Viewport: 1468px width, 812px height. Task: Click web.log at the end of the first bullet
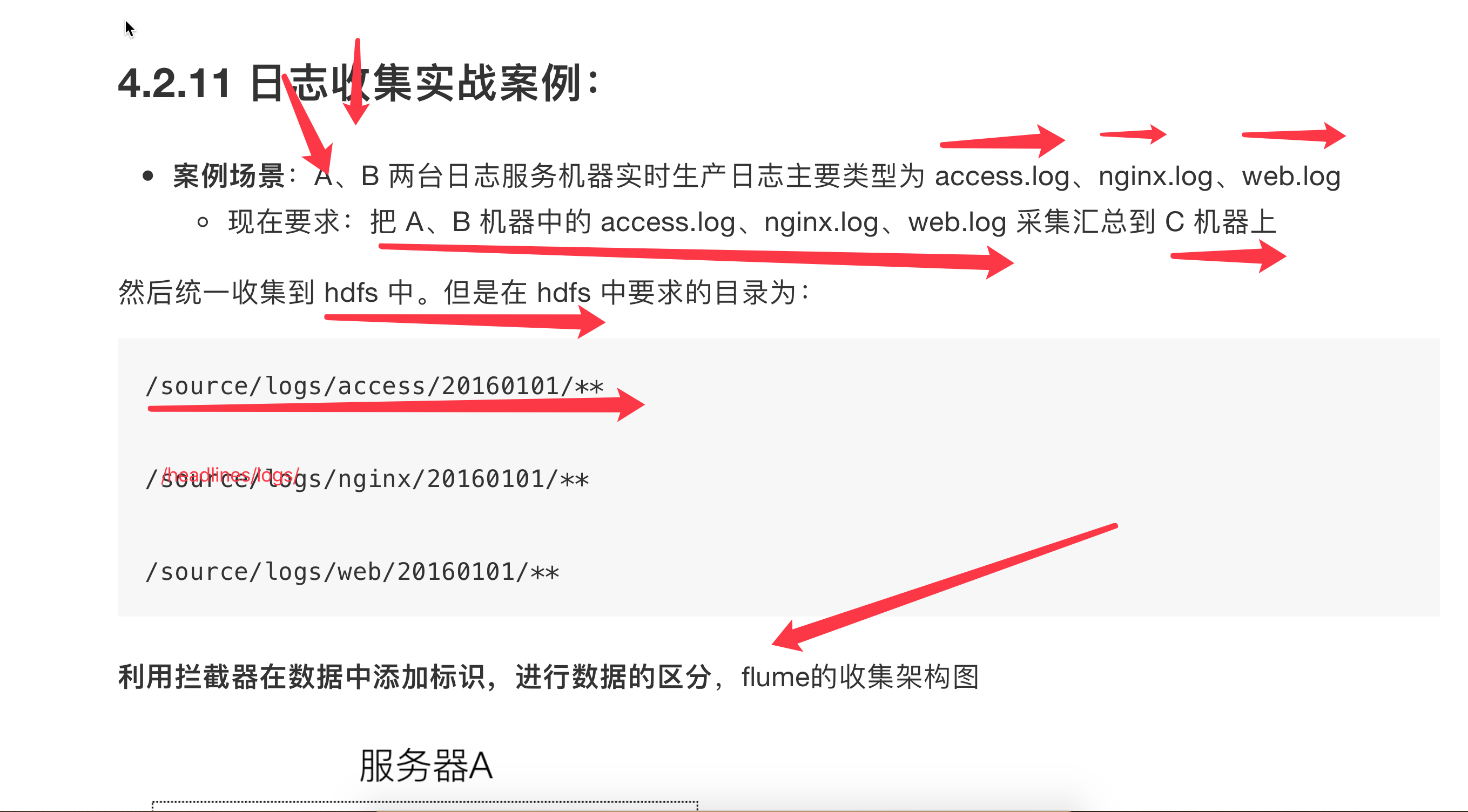pos(1291,177)
